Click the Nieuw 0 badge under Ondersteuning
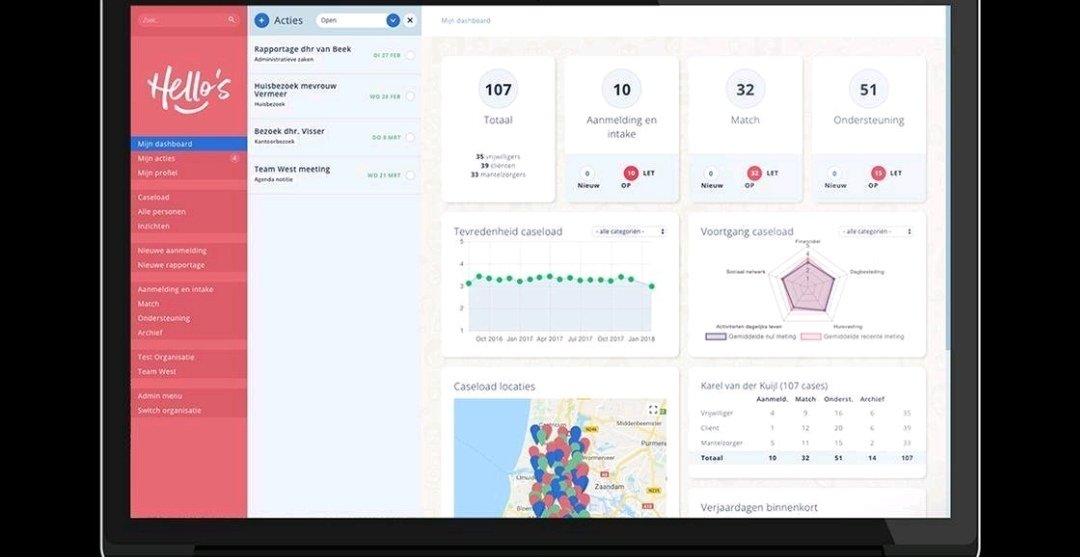The image size is (1080, 557). coord(835,174)
